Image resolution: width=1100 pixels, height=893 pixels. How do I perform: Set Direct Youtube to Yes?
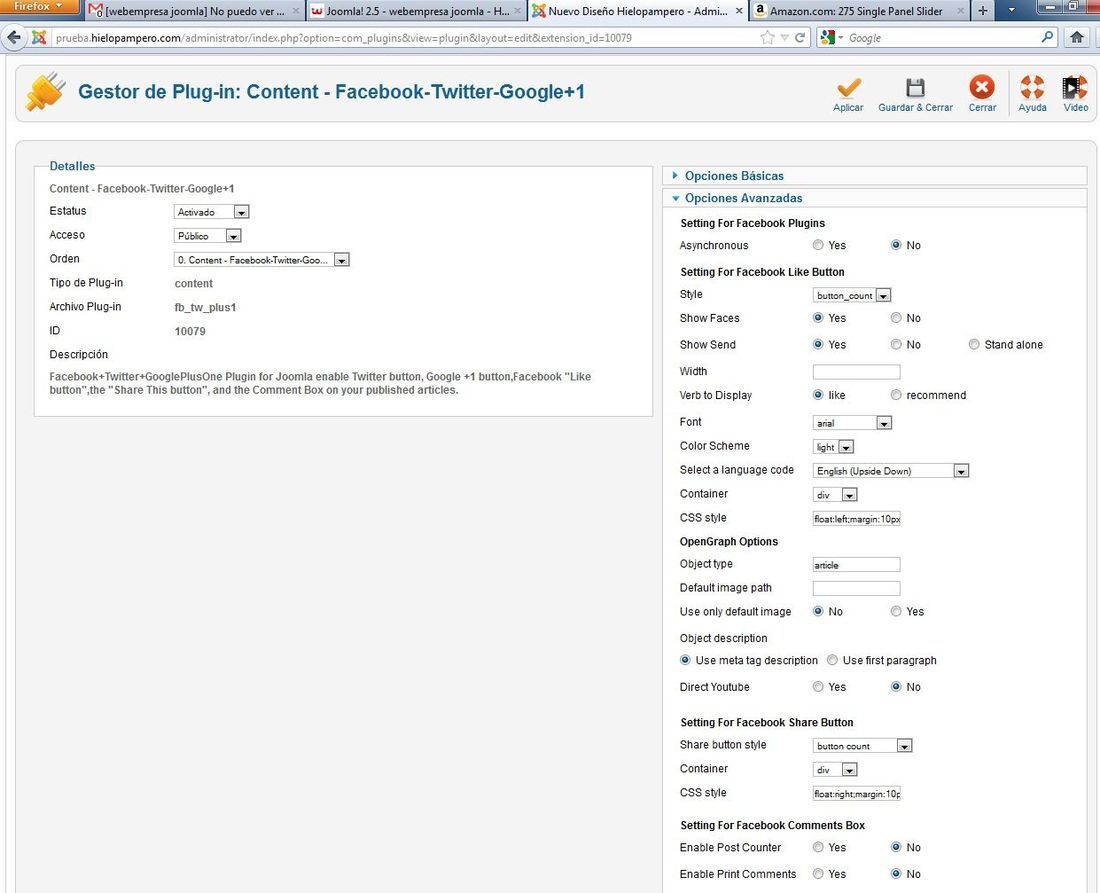[818, 687]
